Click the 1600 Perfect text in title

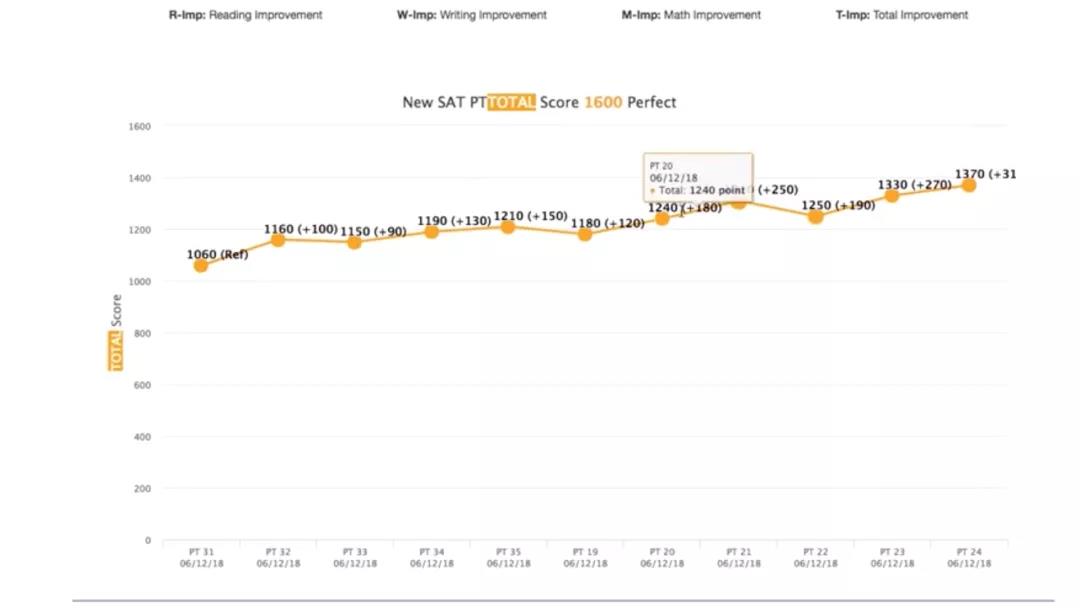pyautogui.click(x=630, y=102)
